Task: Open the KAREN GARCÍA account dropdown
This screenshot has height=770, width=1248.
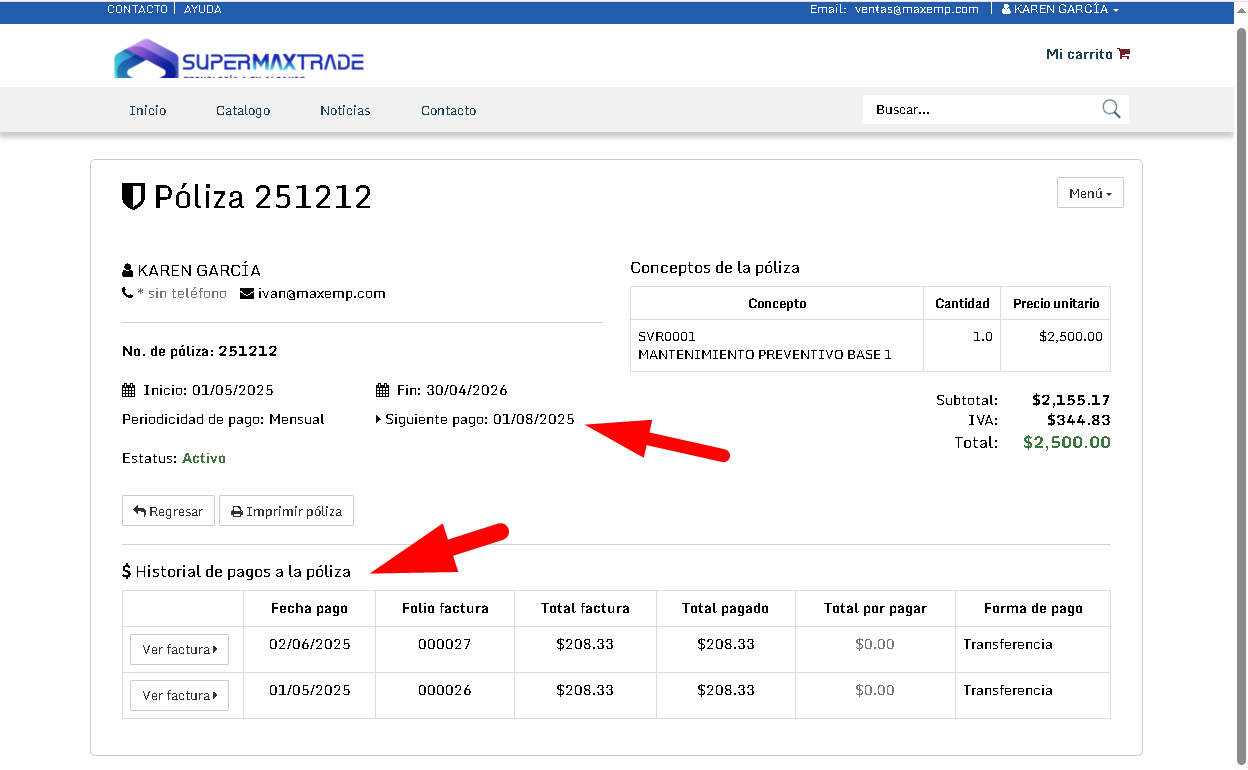Action: (x=1060, y=9)
